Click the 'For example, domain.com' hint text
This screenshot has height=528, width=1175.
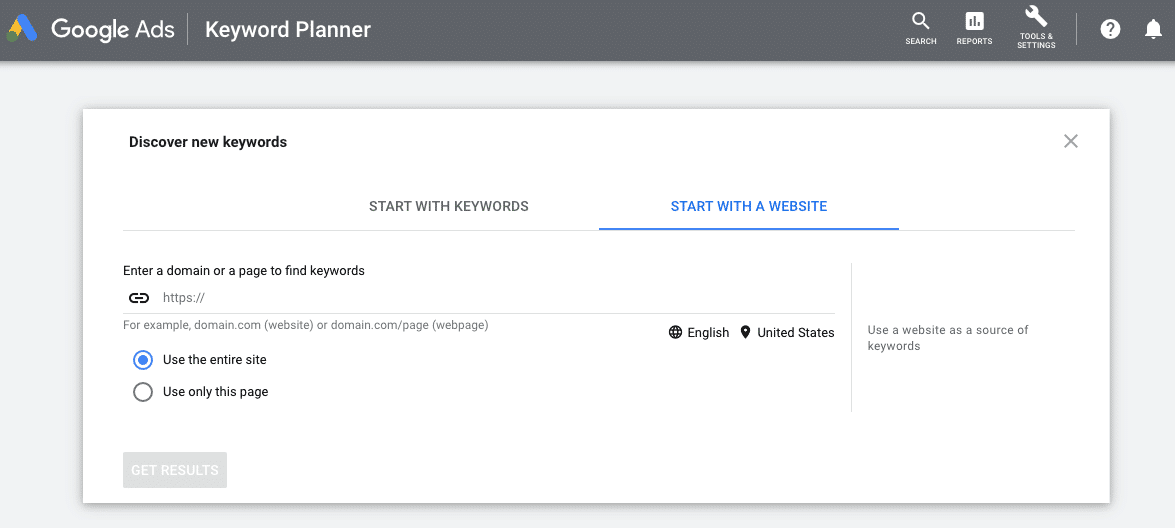coord(306,326)
